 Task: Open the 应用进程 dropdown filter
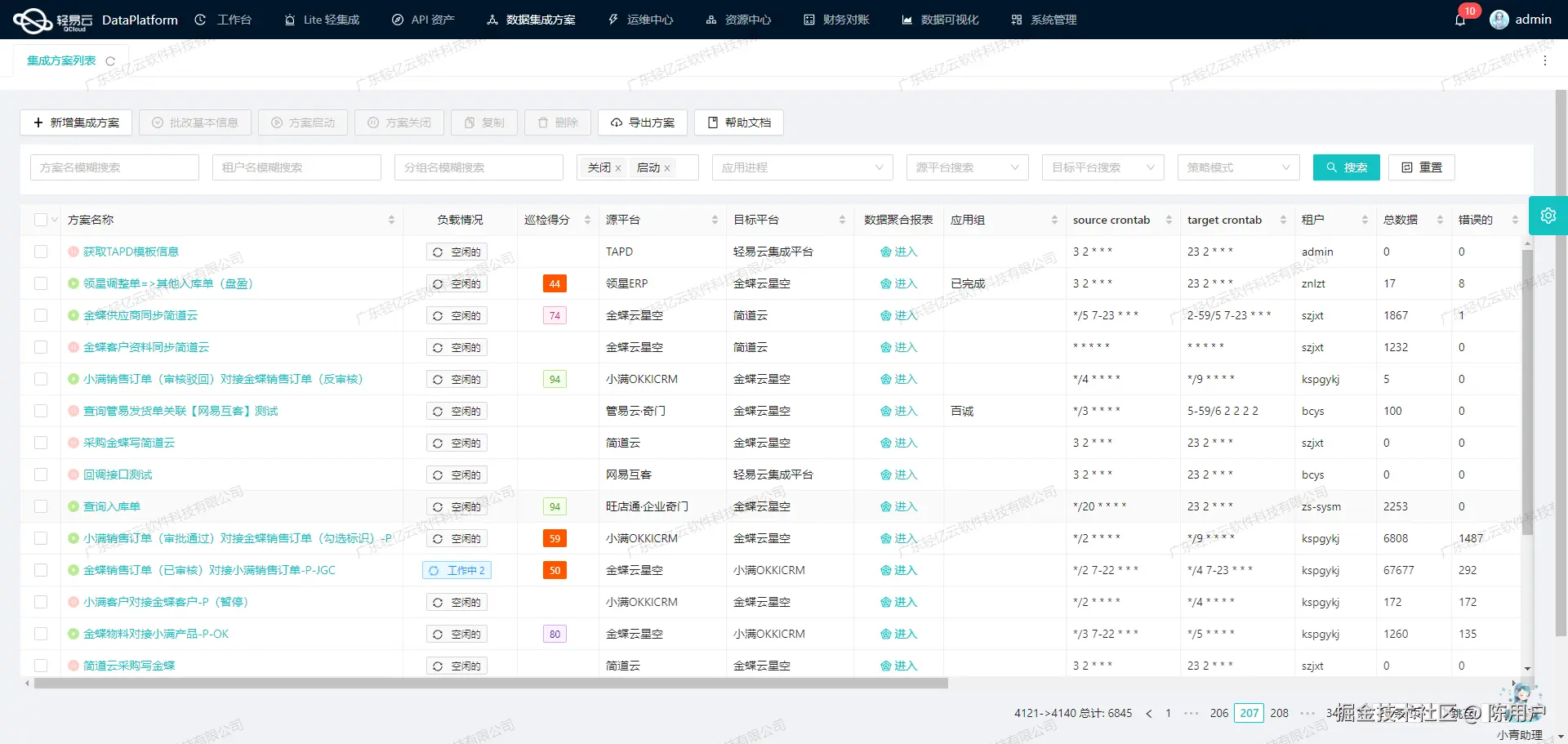(802, 167)
